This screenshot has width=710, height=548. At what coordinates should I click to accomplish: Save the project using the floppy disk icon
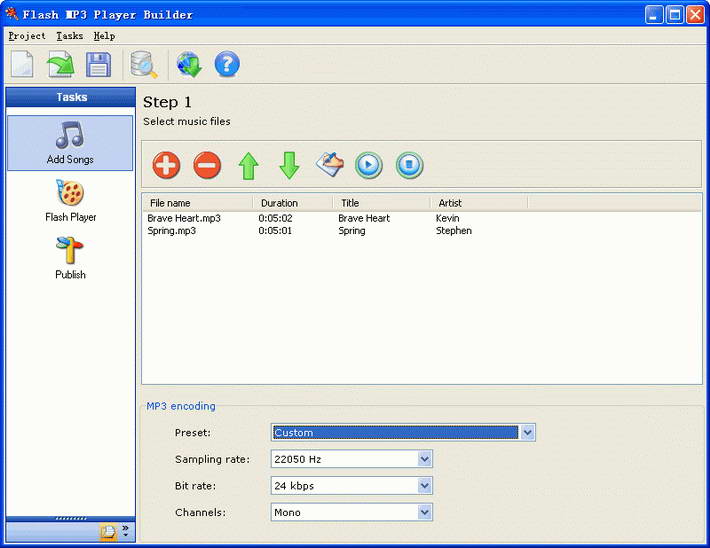[x=98, y=64]
